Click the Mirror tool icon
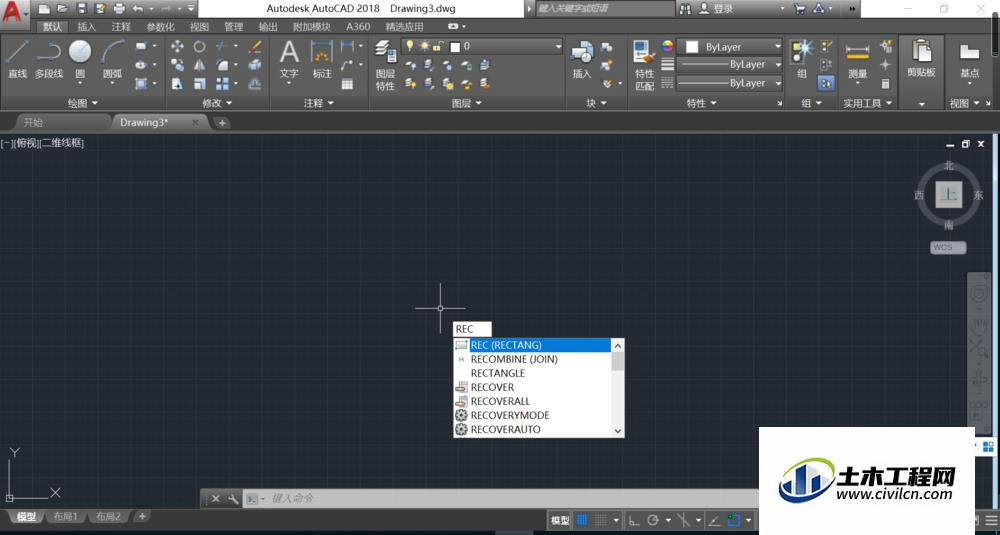Screen dimensions: 1000x535 tap(200, 65)
